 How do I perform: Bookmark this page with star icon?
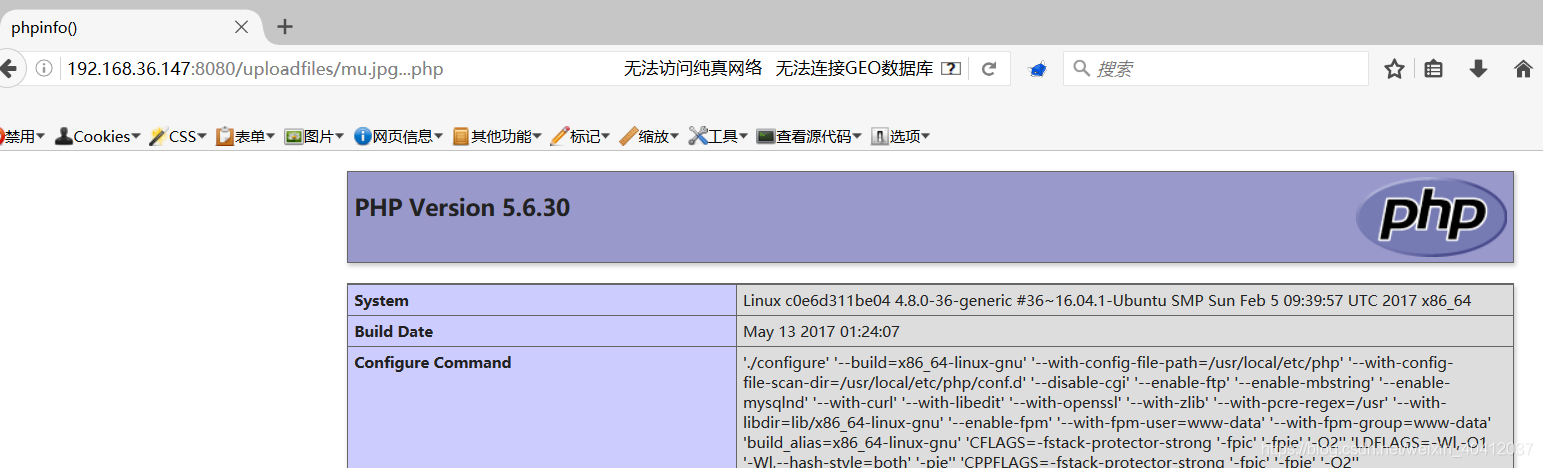1394,69
